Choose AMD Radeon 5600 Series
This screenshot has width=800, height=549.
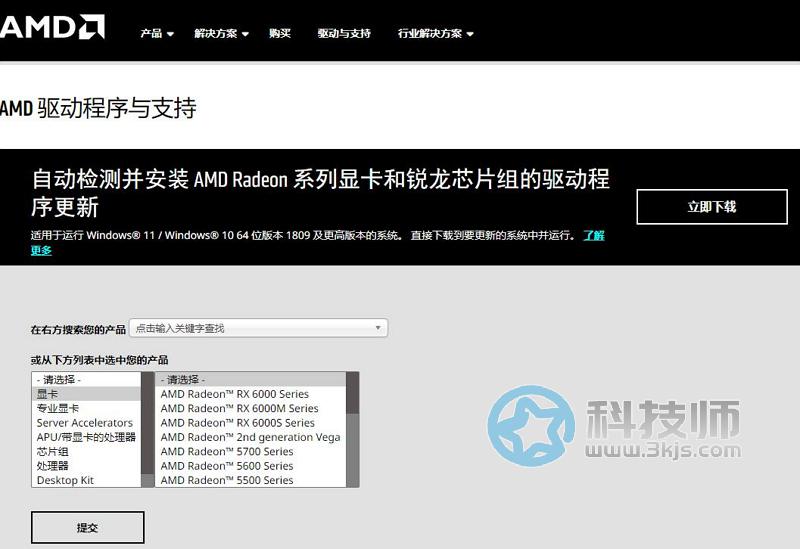point(251,465)
